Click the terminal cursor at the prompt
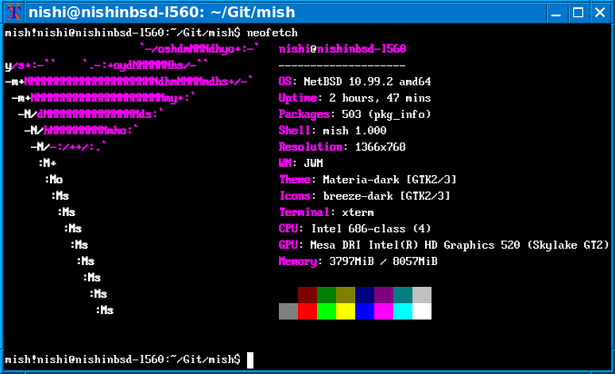This screenshot has width=615, height=374. pos(250,360)
